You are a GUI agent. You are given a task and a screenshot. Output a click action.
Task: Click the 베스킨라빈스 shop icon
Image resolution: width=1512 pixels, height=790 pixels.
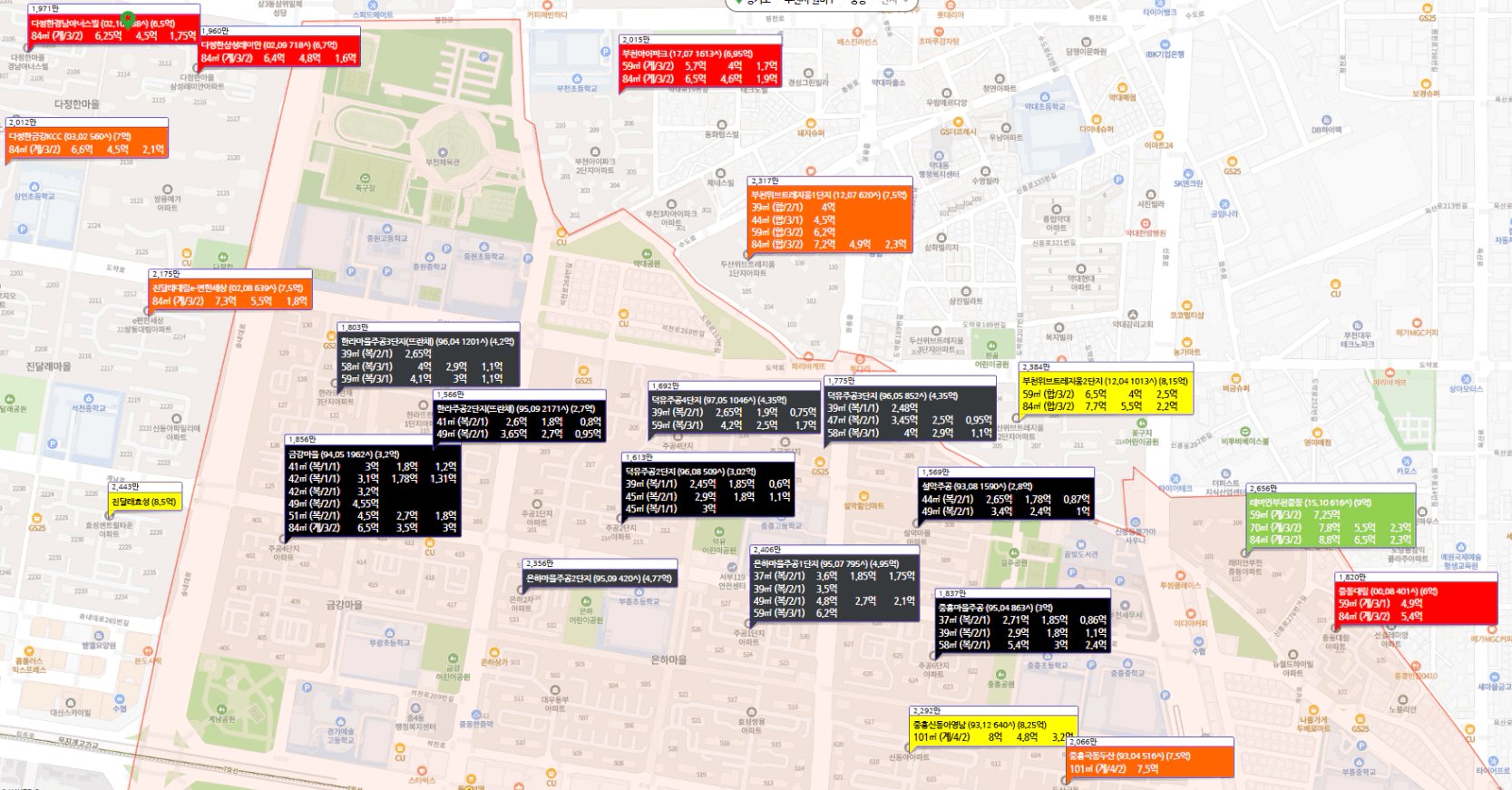click(x=856, y=32)
